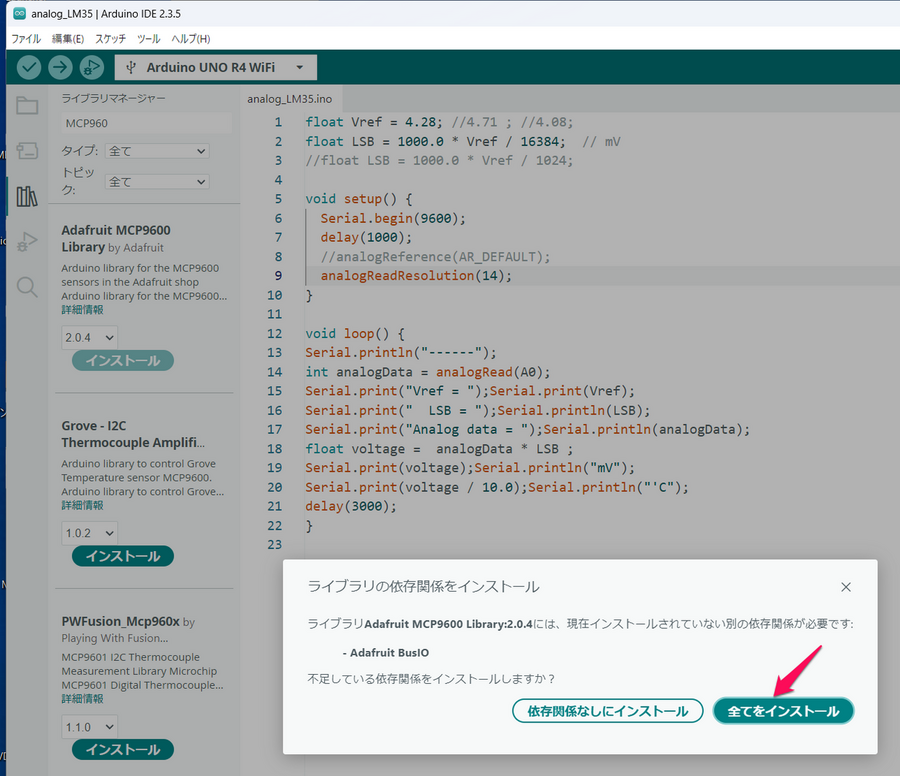Open the トピック filter dropdown
This screenshot has height=776, width=900.
[157, 182]
